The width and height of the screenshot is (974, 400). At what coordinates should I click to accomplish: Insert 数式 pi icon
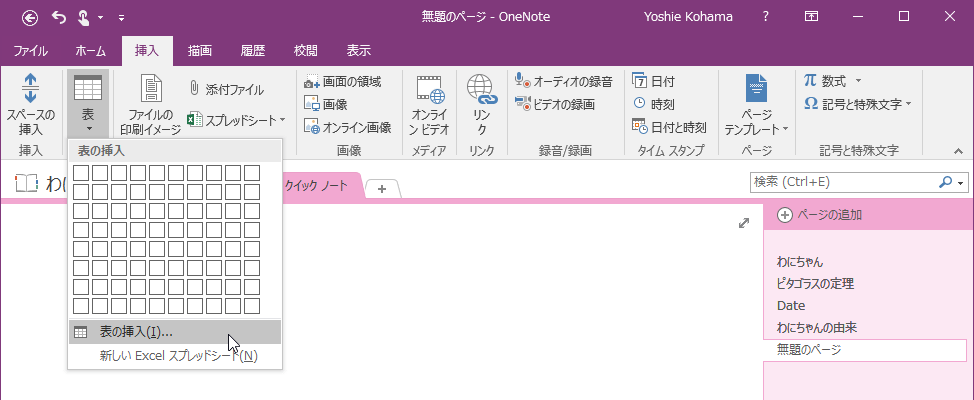810,81
